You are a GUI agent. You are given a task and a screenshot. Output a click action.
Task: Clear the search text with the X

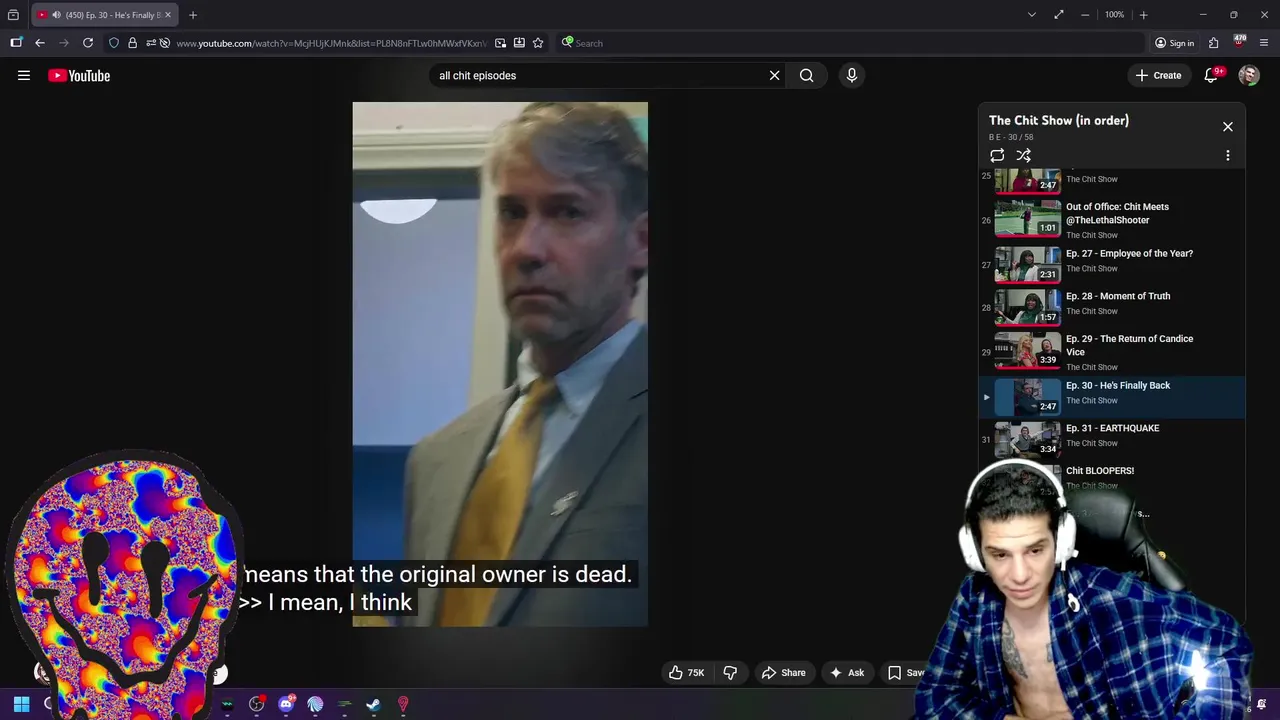click(774, 75)
